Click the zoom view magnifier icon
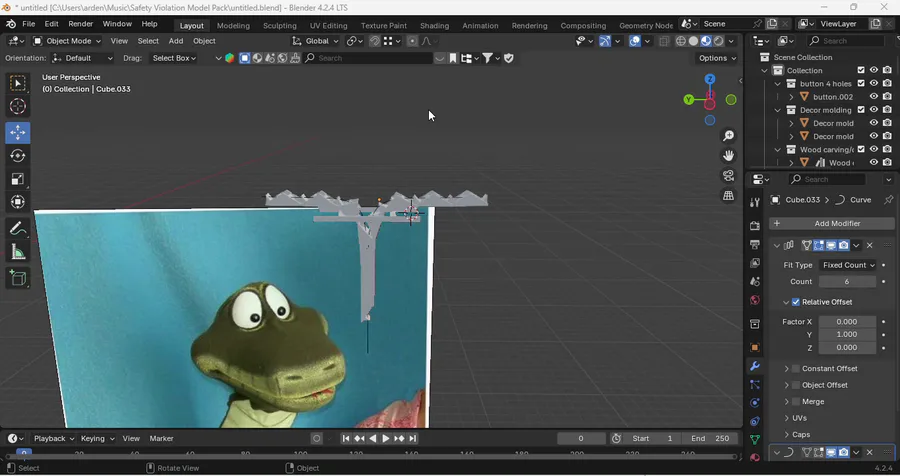Screen dimensions: 900x476 [728, 136]
